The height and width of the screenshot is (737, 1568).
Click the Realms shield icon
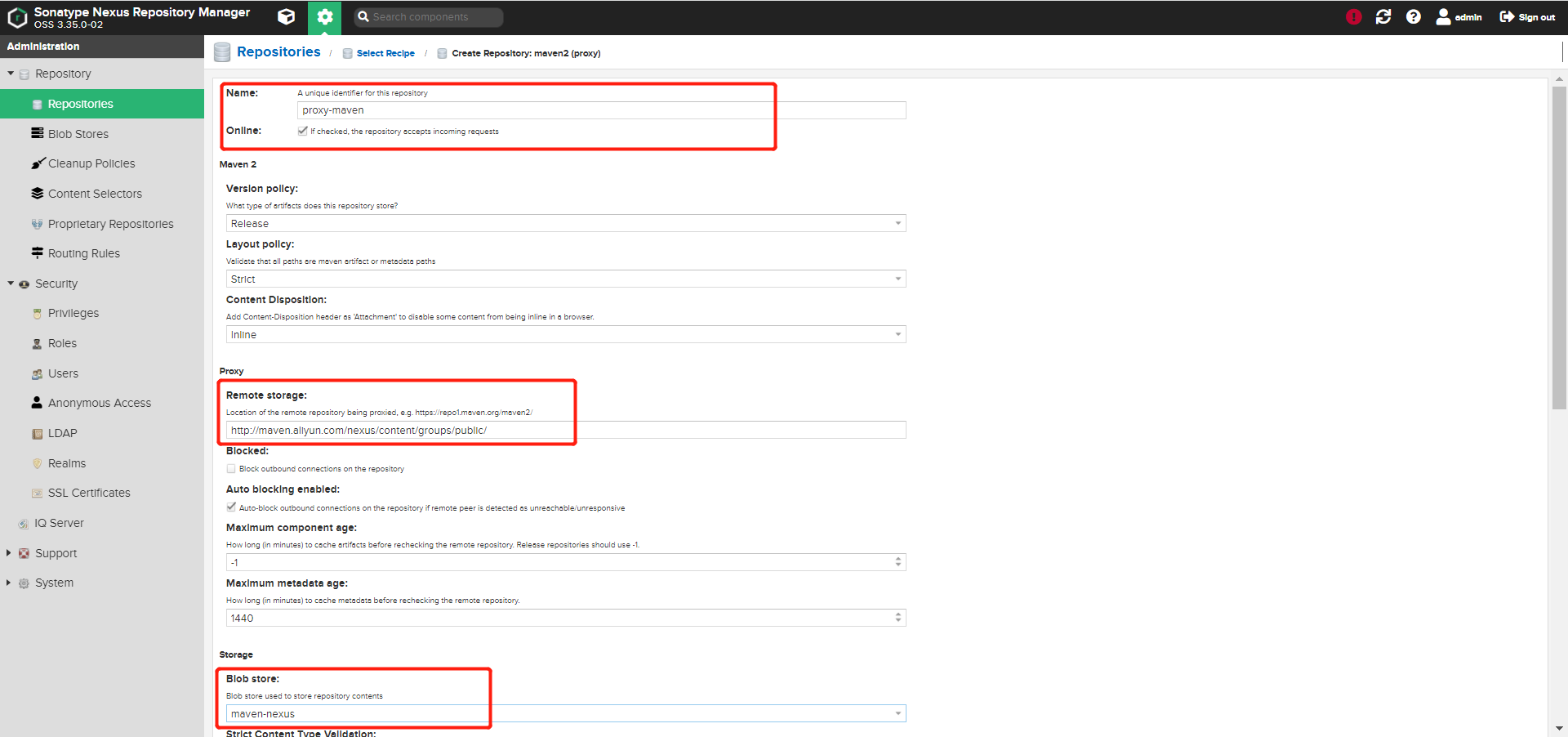coord(38,463)
